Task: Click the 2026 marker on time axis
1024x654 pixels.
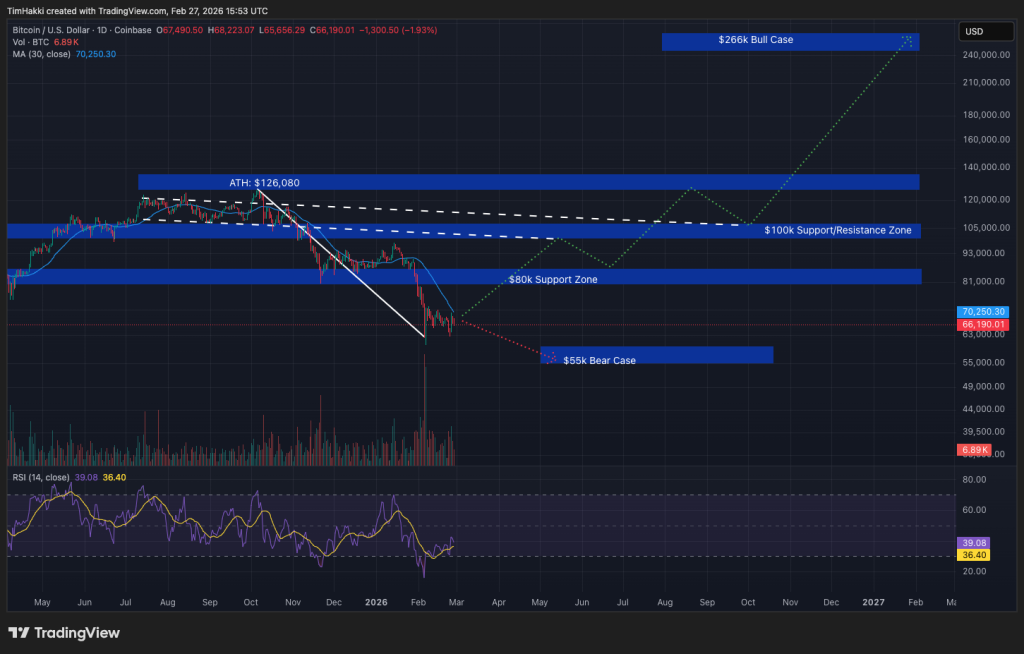Action: 376,603
